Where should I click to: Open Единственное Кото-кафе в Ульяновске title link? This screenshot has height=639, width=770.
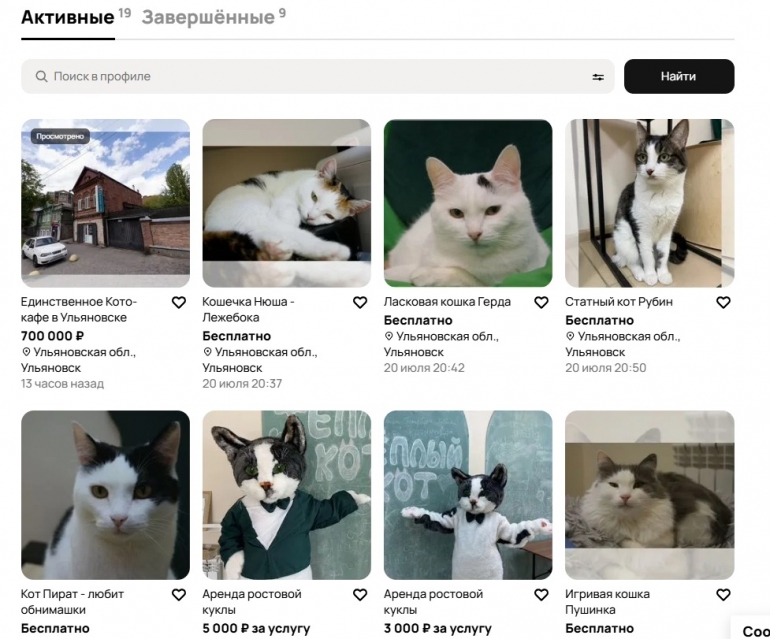(79, 309)
